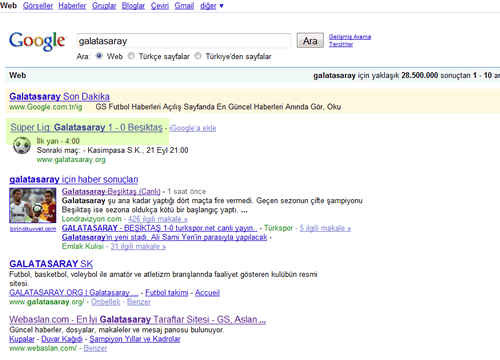
Task: Open Önbellek cached link for galatasaray.org
Action: pyautogui.click(x=105, y=302)
